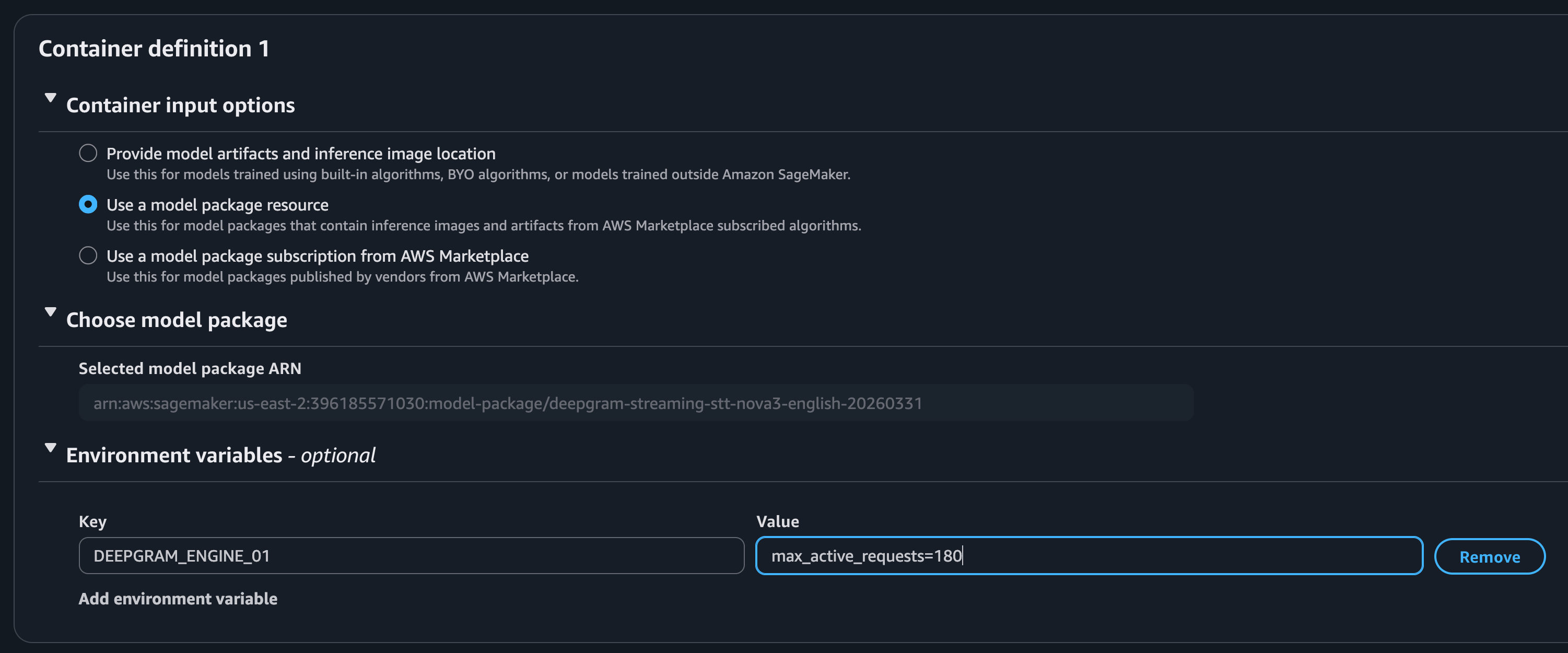Click "Add environment variable"
Image resolution: width=1568 pixels, height=653 pixels.
coord(177,598)
